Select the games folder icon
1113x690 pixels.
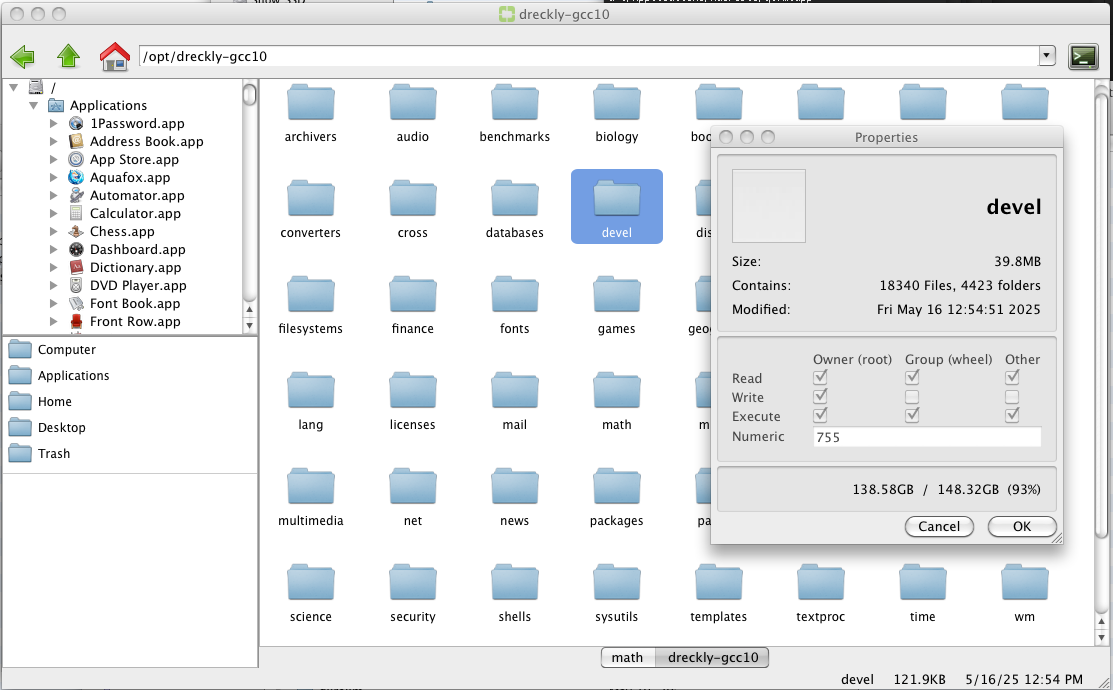[617, 295]
